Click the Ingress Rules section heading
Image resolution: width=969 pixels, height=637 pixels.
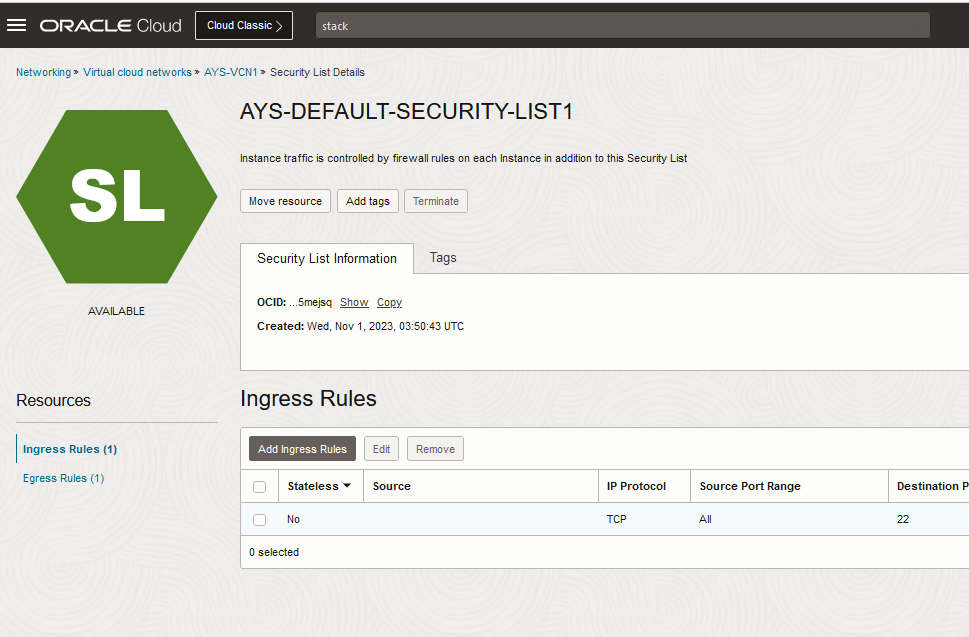(308, 399)
